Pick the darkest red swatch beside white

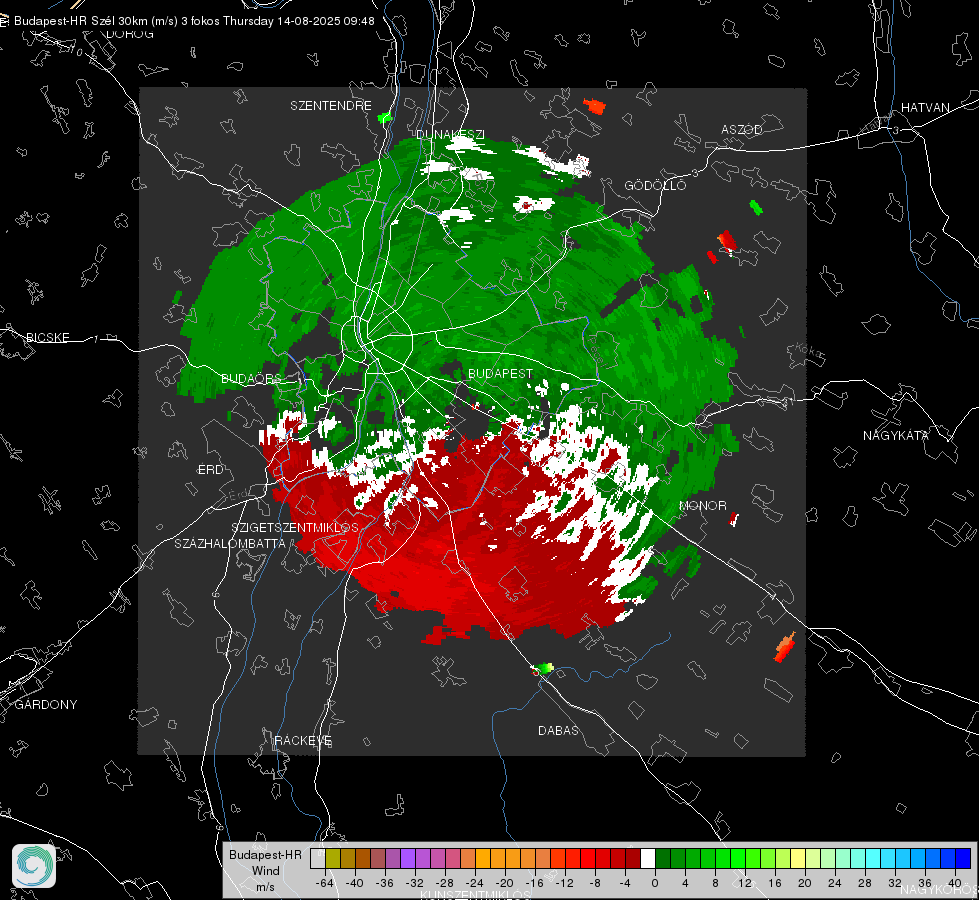[x=633, y=859]
